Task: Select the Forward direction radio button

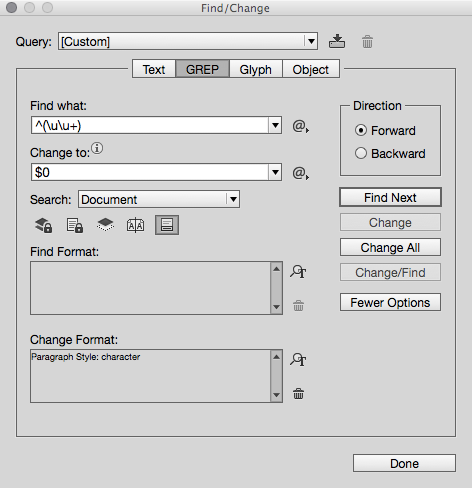Action: point(361,130)
